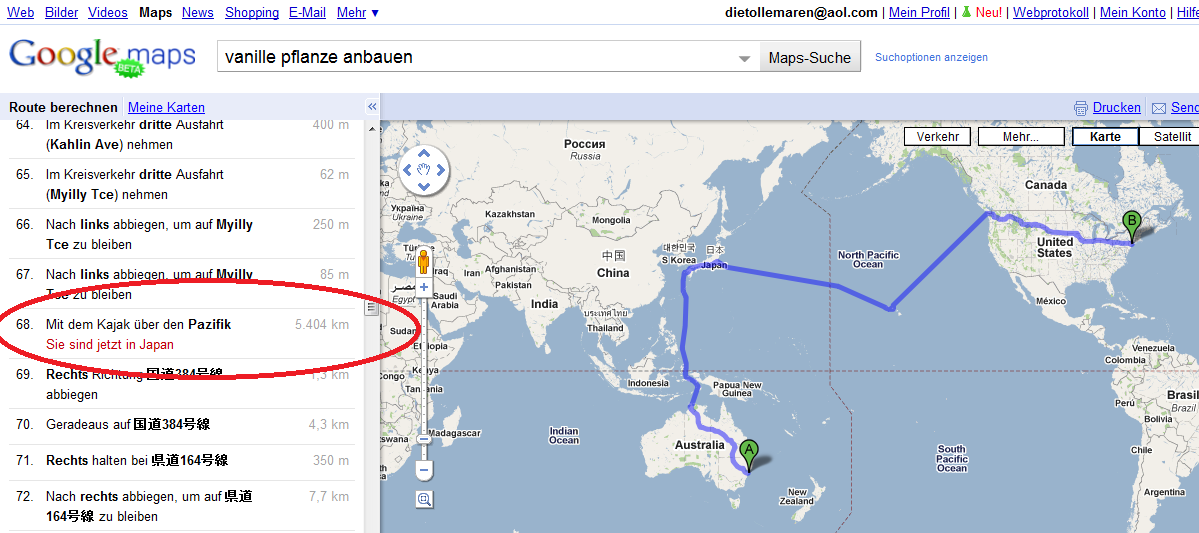Click the printer icon next to Drucken
Viewport: 1199px width, 533px height.
tap(1080, 108)
